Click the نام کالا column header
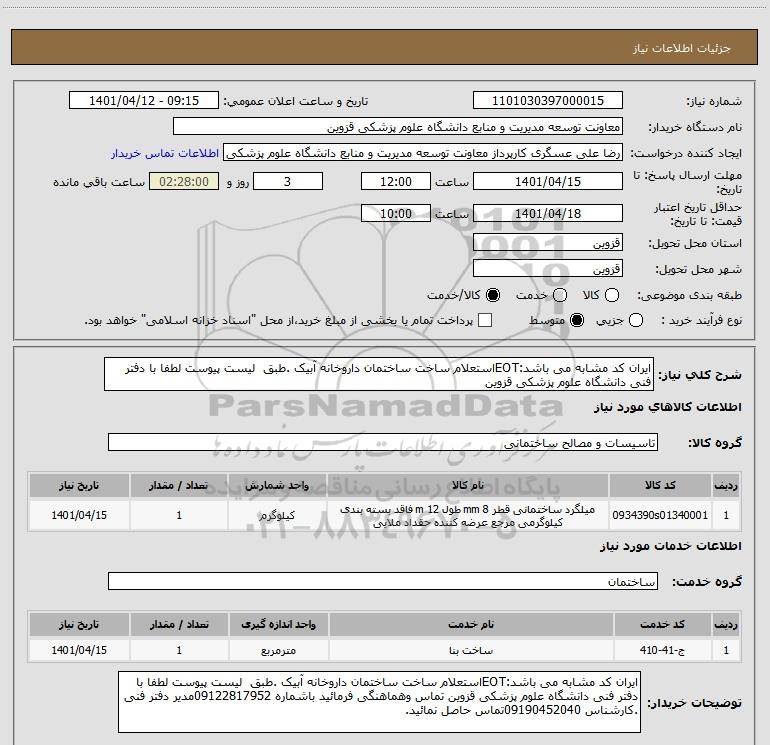 pos(468,486)
